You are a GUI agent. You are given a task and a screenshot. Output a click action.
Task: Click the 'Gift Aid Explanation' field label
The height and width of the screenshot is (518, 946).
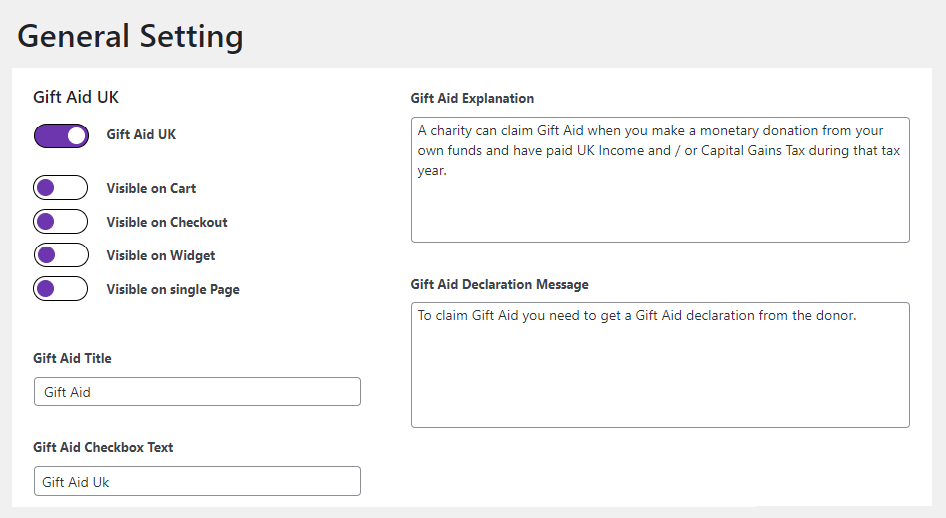coord(472,98)
